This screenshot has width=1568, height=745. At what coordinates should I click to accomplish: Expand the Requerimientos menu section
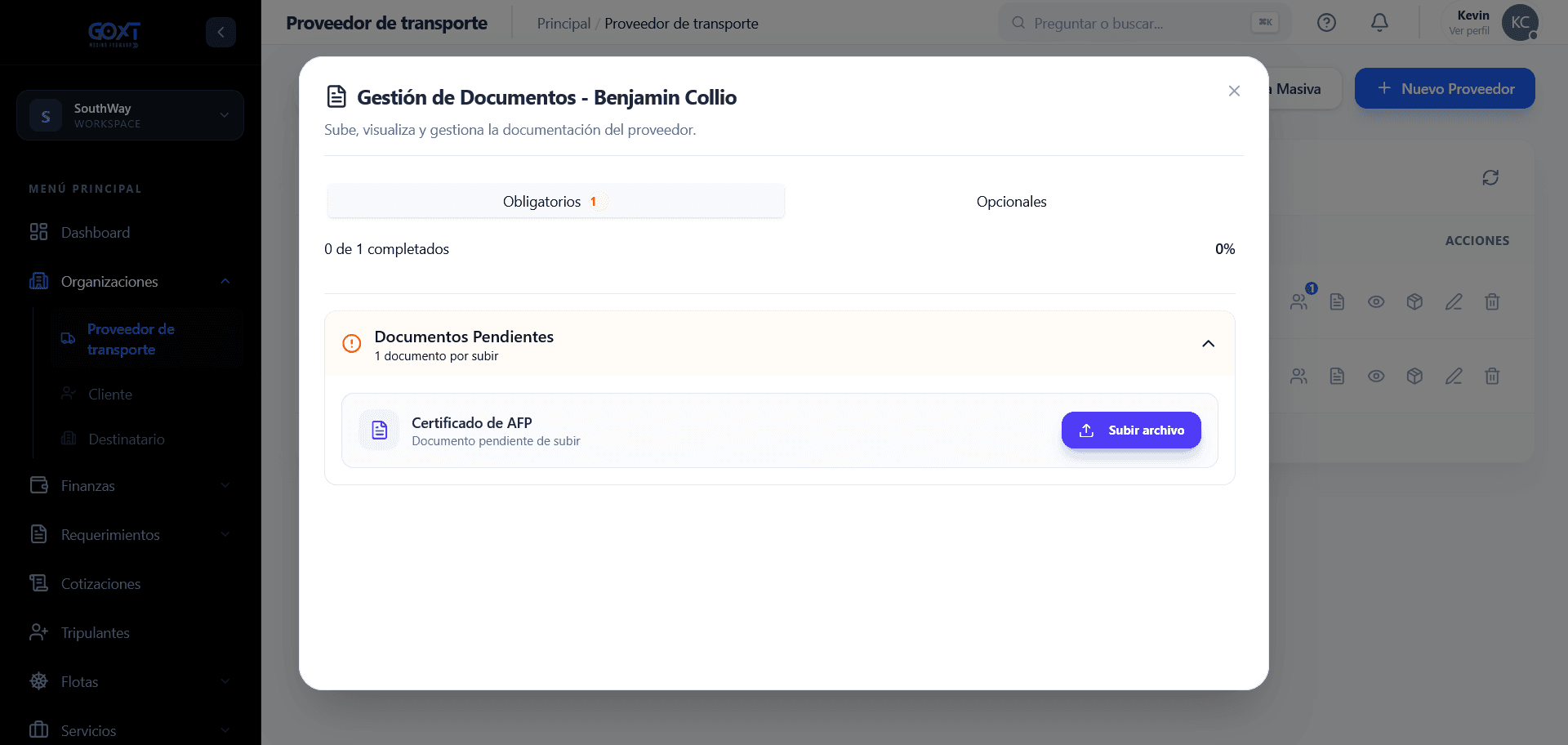130,535
